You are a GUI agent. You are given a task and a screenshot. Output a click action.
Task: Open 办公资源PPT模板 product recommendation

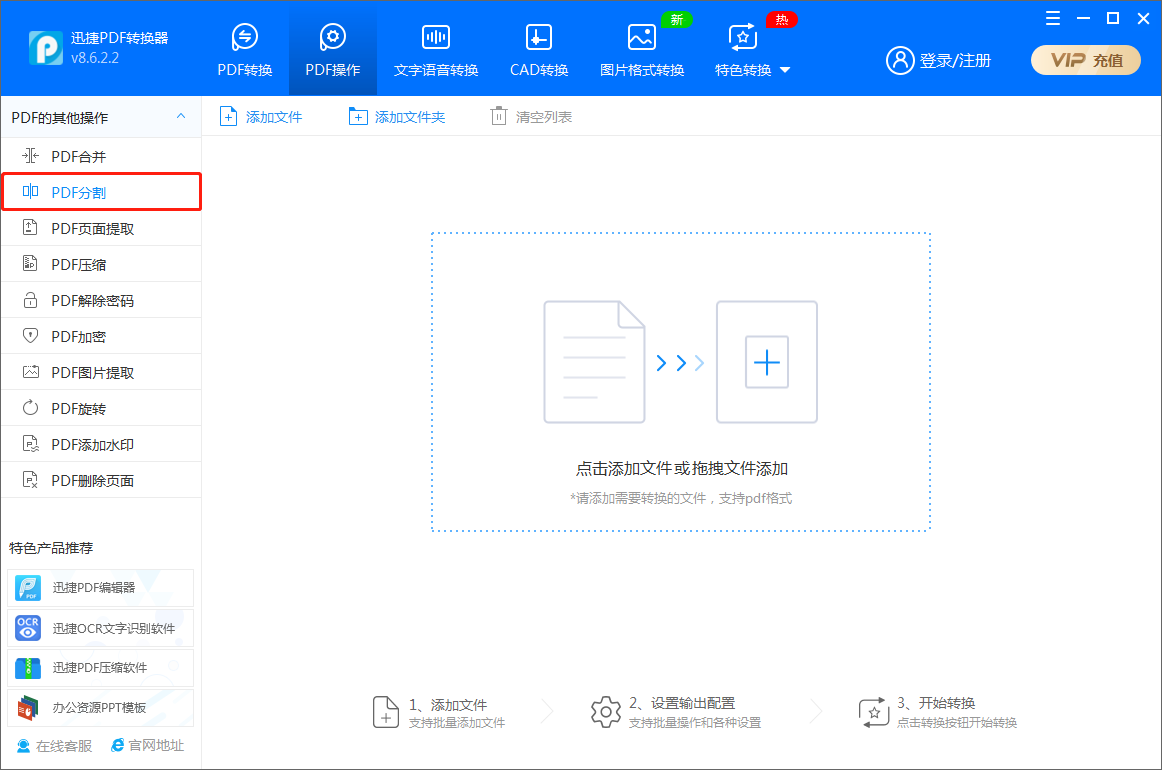pos(101,708)
